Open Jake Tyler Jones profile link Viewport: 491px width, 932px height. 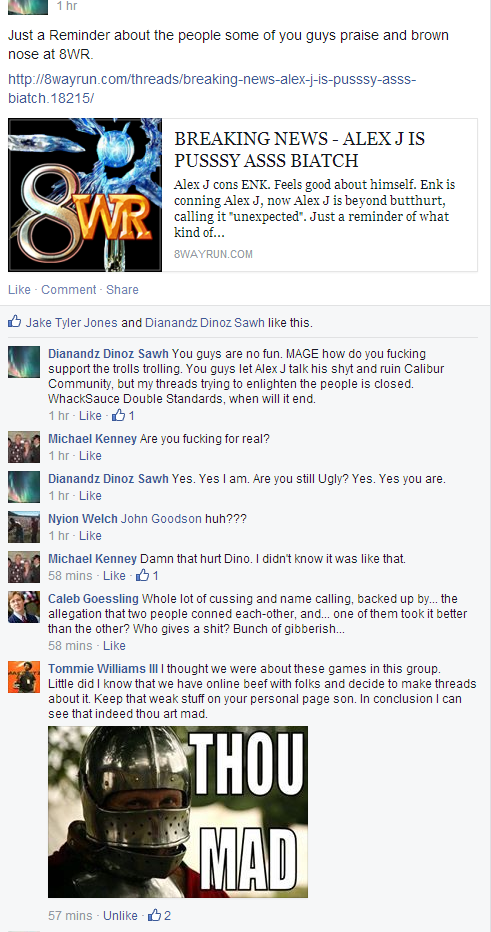71,323
